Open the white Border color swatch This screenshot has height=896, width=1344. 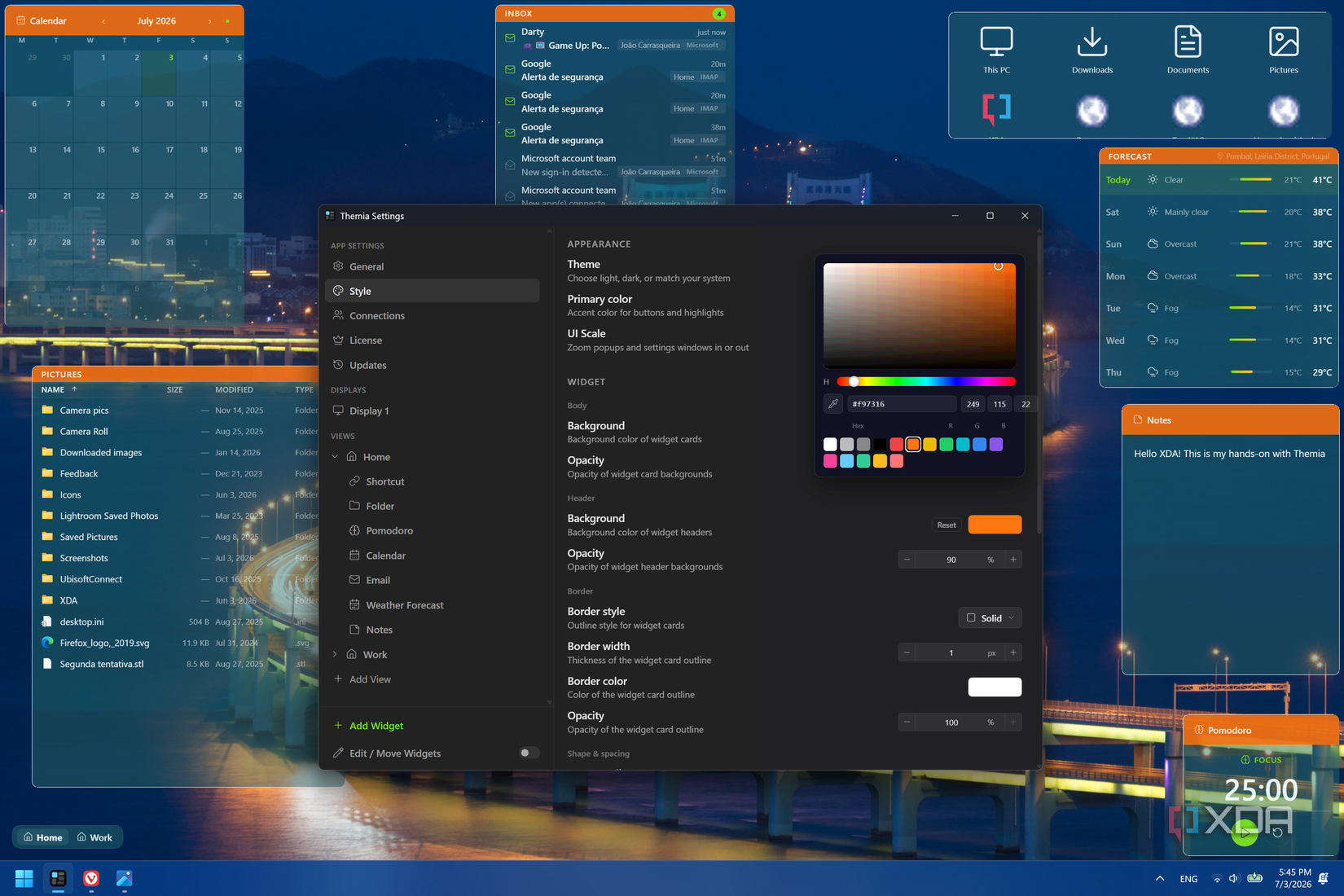pyautogui.click(x=995, y=687)
